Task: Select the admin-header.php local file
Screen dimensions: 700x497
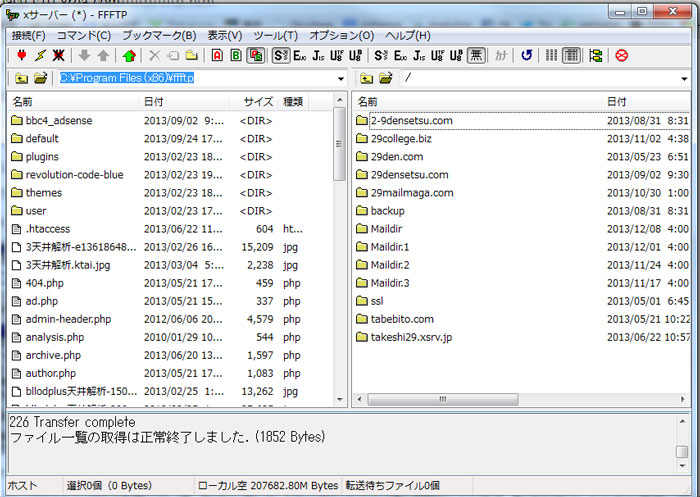Action: (68, 319)
